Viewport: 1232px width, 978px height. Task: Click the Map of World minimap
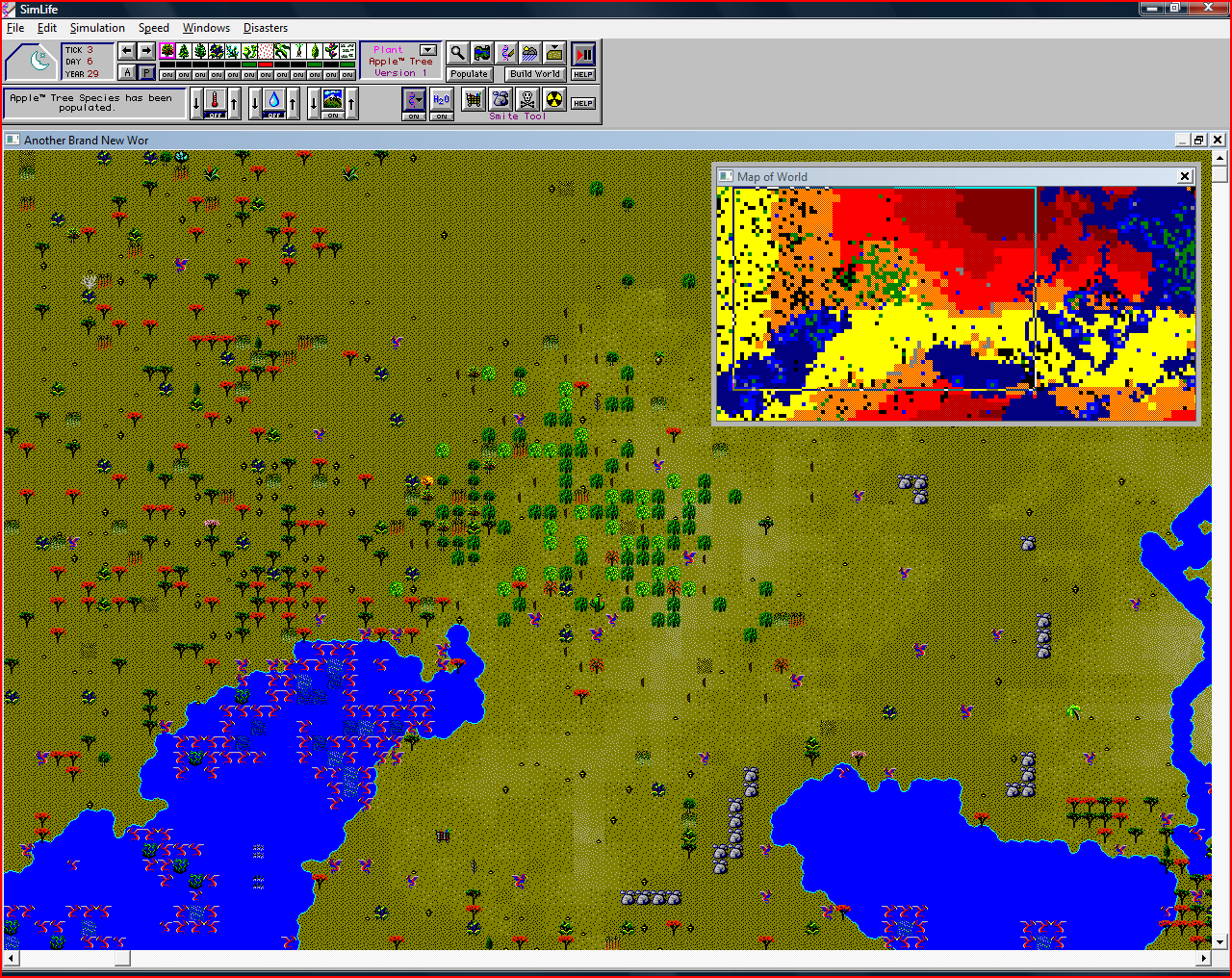click(x=957, y=303)
